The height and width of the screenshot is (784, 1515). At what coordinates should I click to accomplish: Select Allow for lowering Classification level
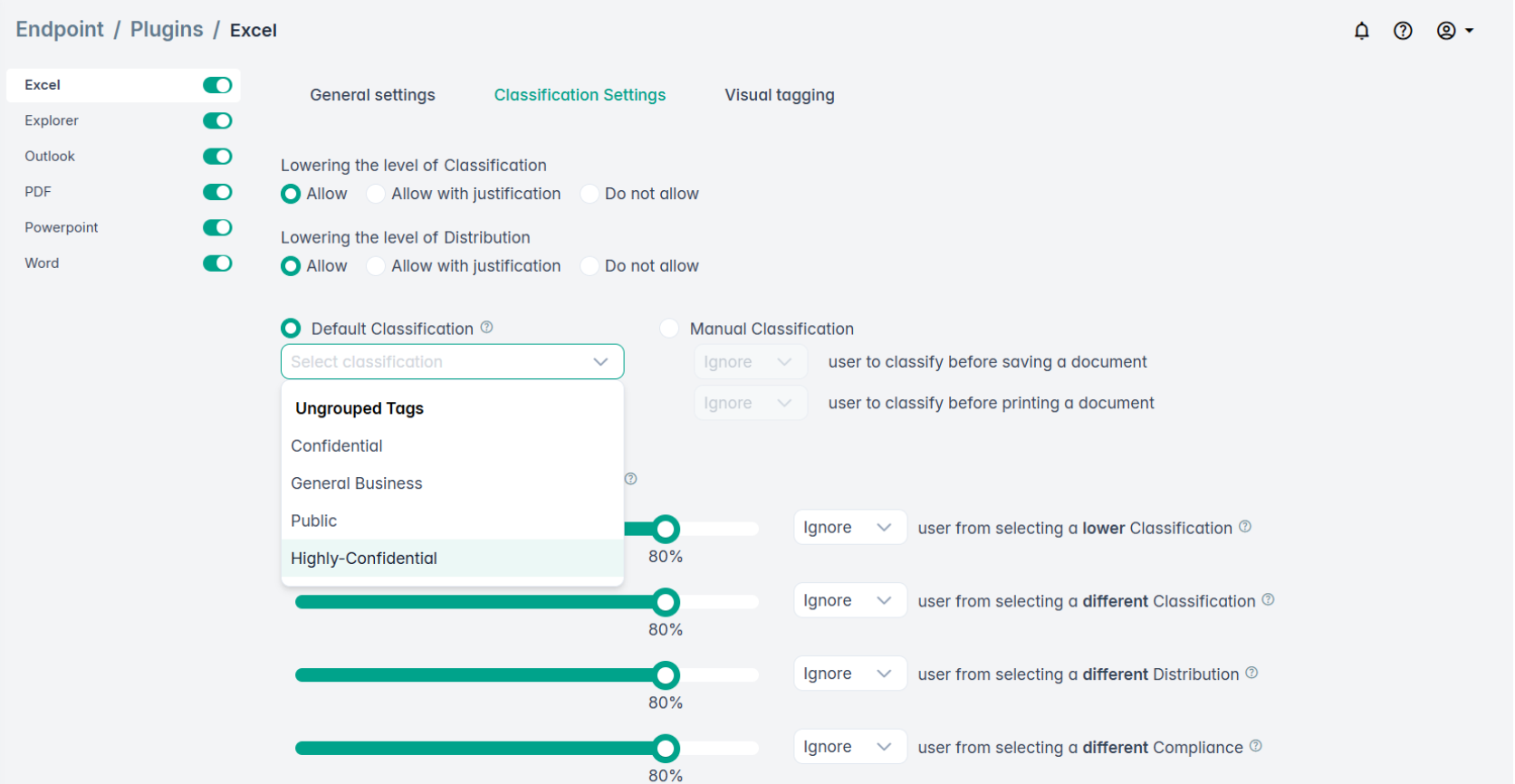click(x=291, y=194)
